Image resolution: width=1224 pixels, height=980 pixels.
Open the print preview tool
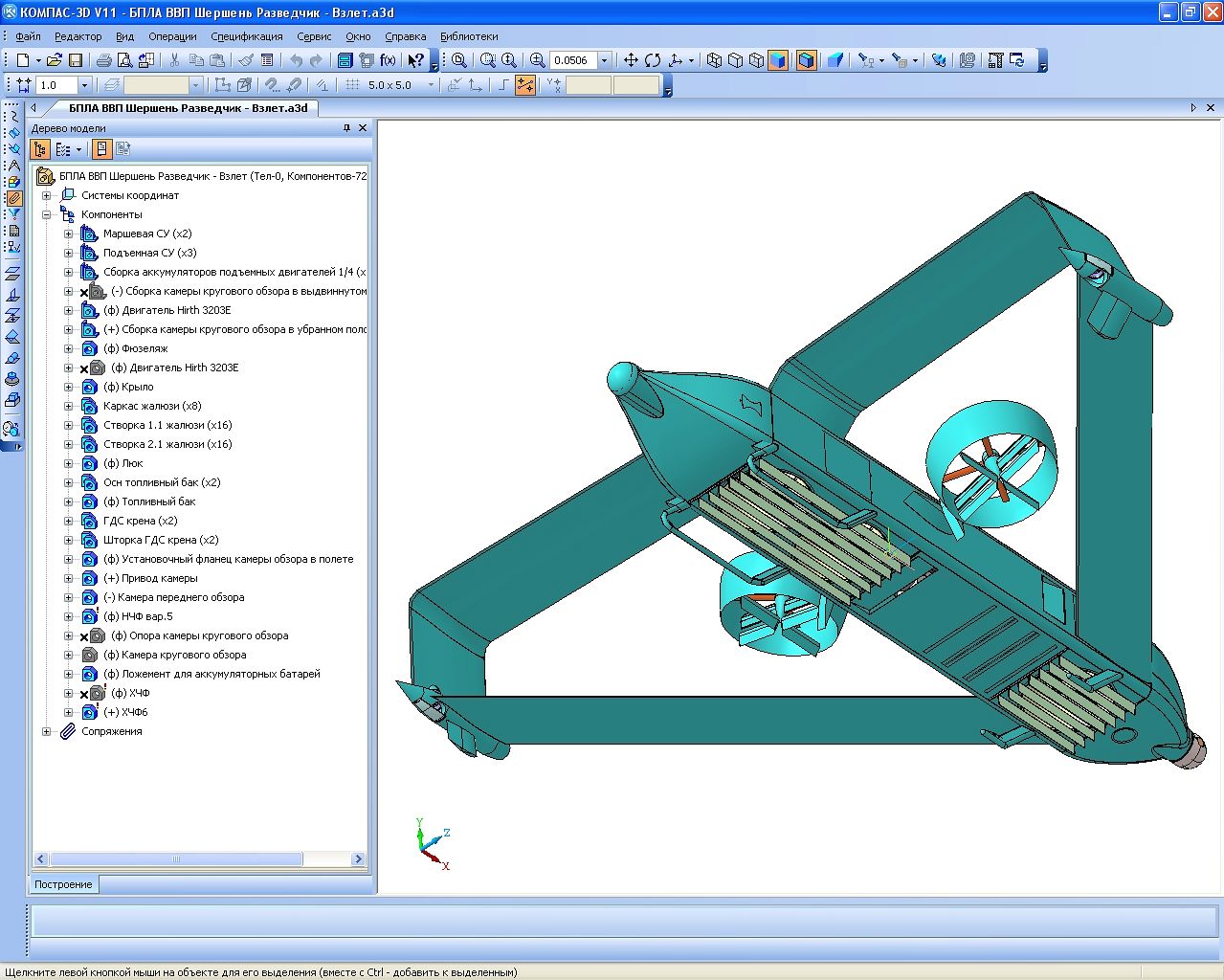click(x=124, y=60)
